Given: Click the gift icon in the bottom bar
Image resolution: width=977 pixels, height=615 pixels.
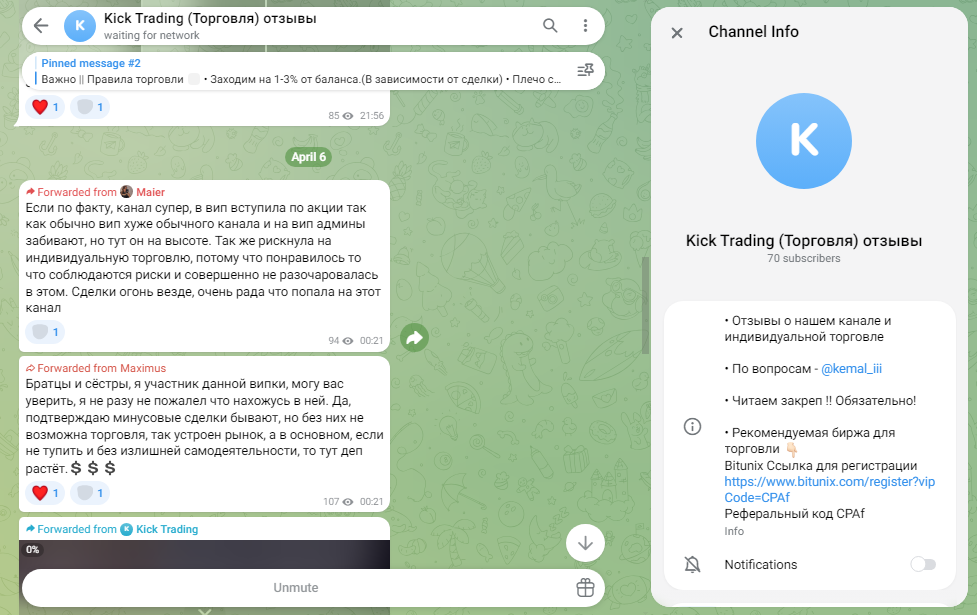Looking at the screenshot, I should 585,588.
